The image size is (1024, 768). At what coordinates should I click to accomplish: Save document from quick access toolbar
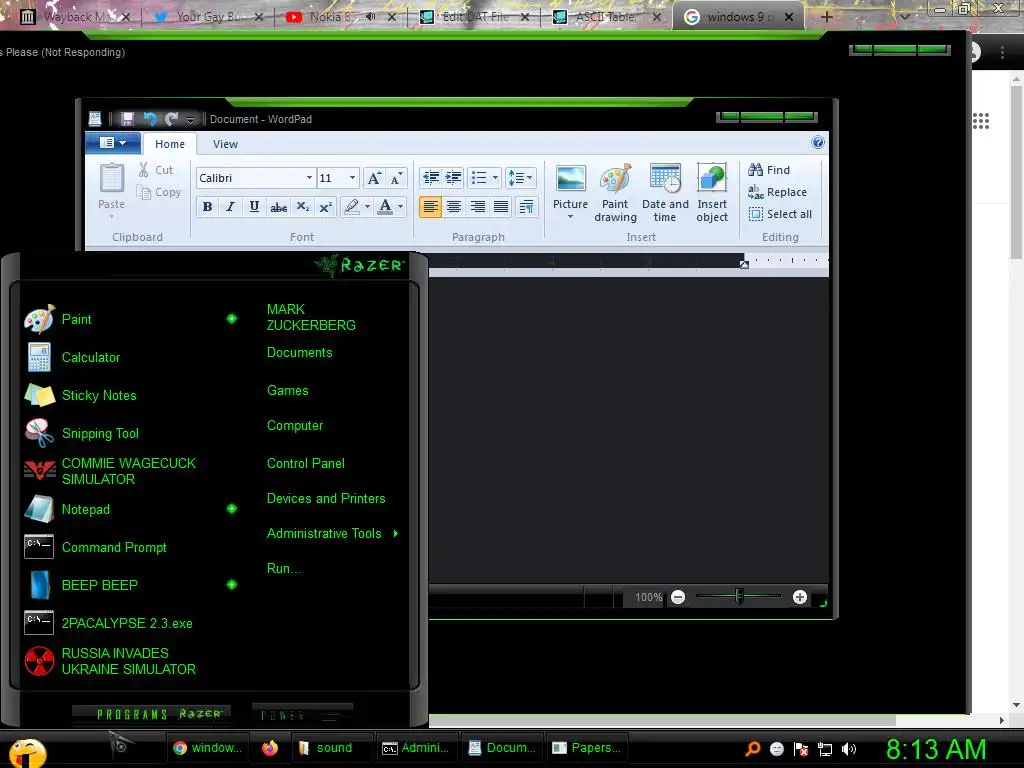click(x=127, y=119)
